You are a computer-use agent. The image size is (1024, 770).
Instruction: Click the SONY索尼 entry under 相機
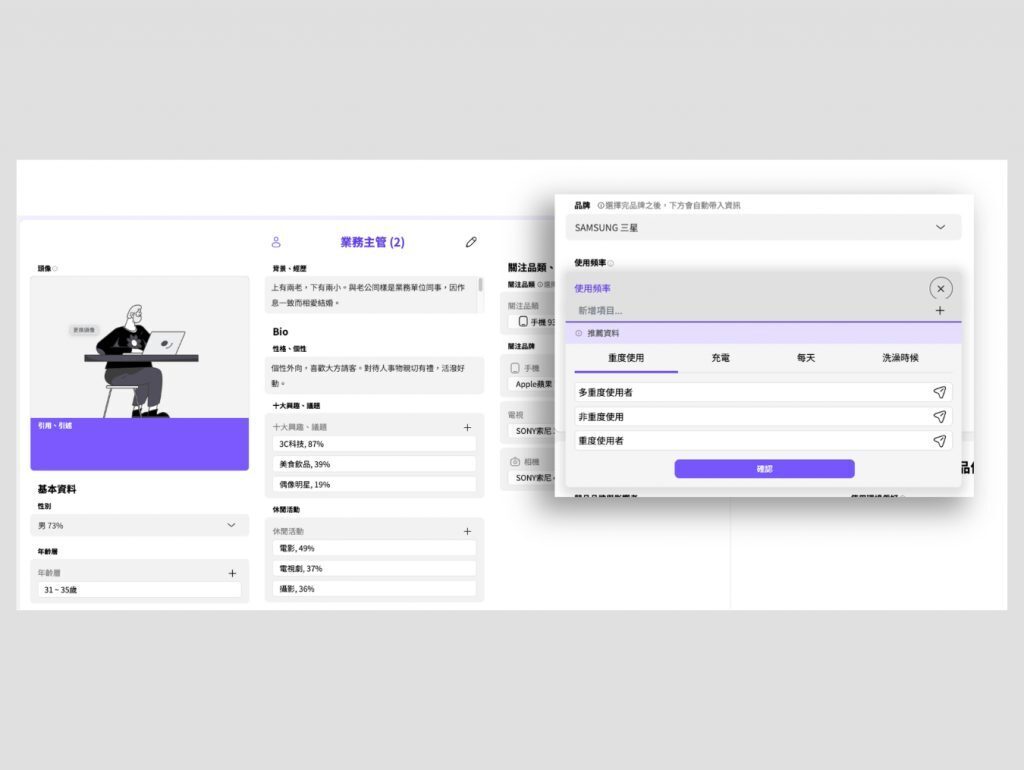click(x=532, y=478)
